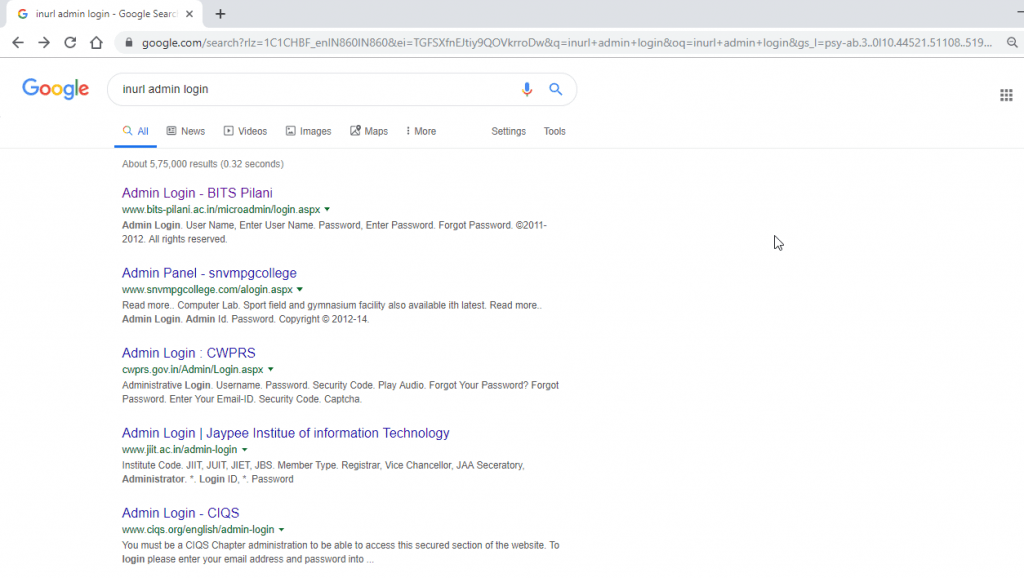Go back to the previous page
1024x578 pixels.
coord(18,42)
